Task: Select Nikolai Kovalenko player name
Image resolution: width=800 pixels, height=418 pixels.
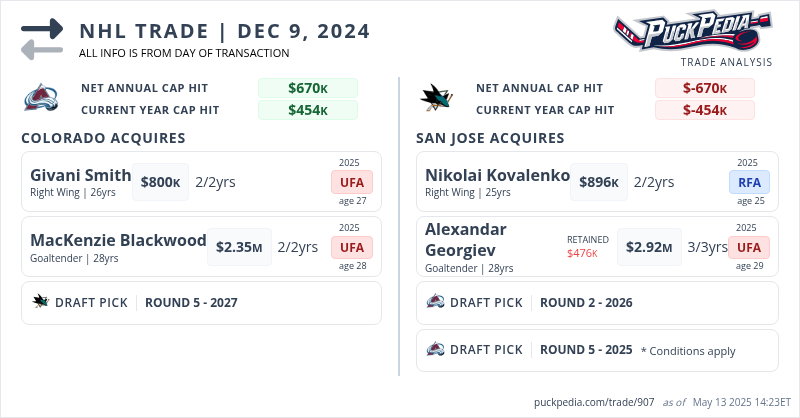Action: (497, 175)
